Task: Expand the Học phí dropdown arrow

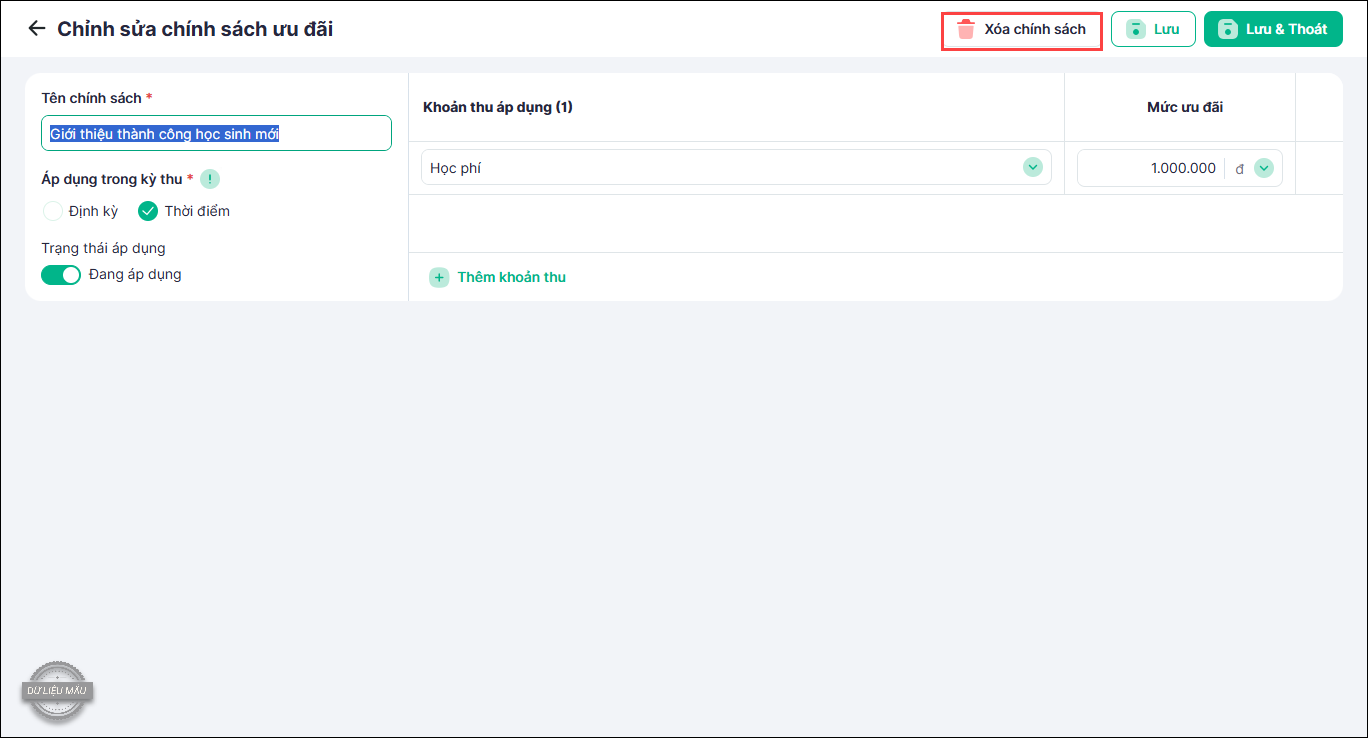Action: (1033, 168)
